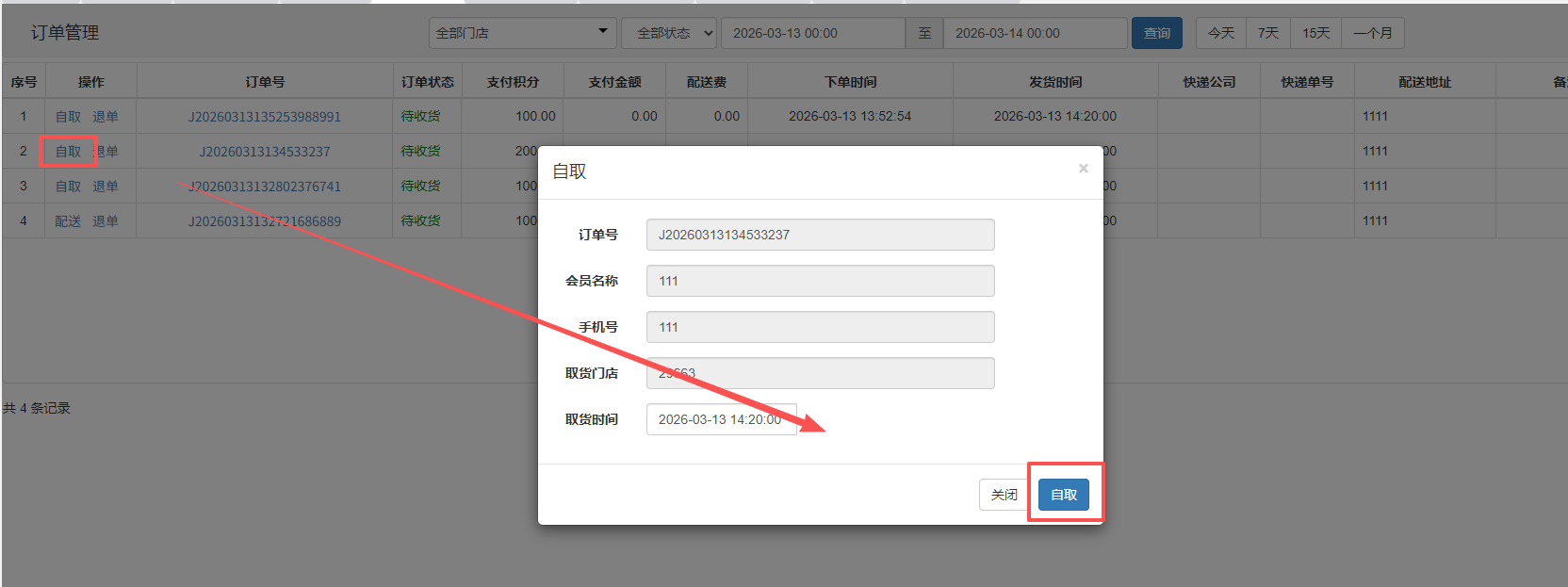This screenshot has width=1568, height=587.
Task: Close the 自取 dialog with X
Action: click(1083, 169)
